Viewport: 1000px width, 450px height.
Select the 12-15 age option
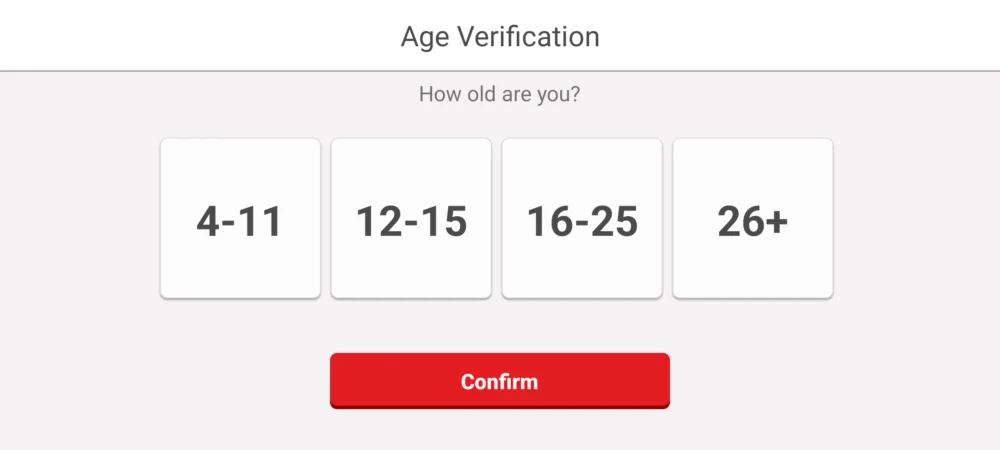coord(411,218)
